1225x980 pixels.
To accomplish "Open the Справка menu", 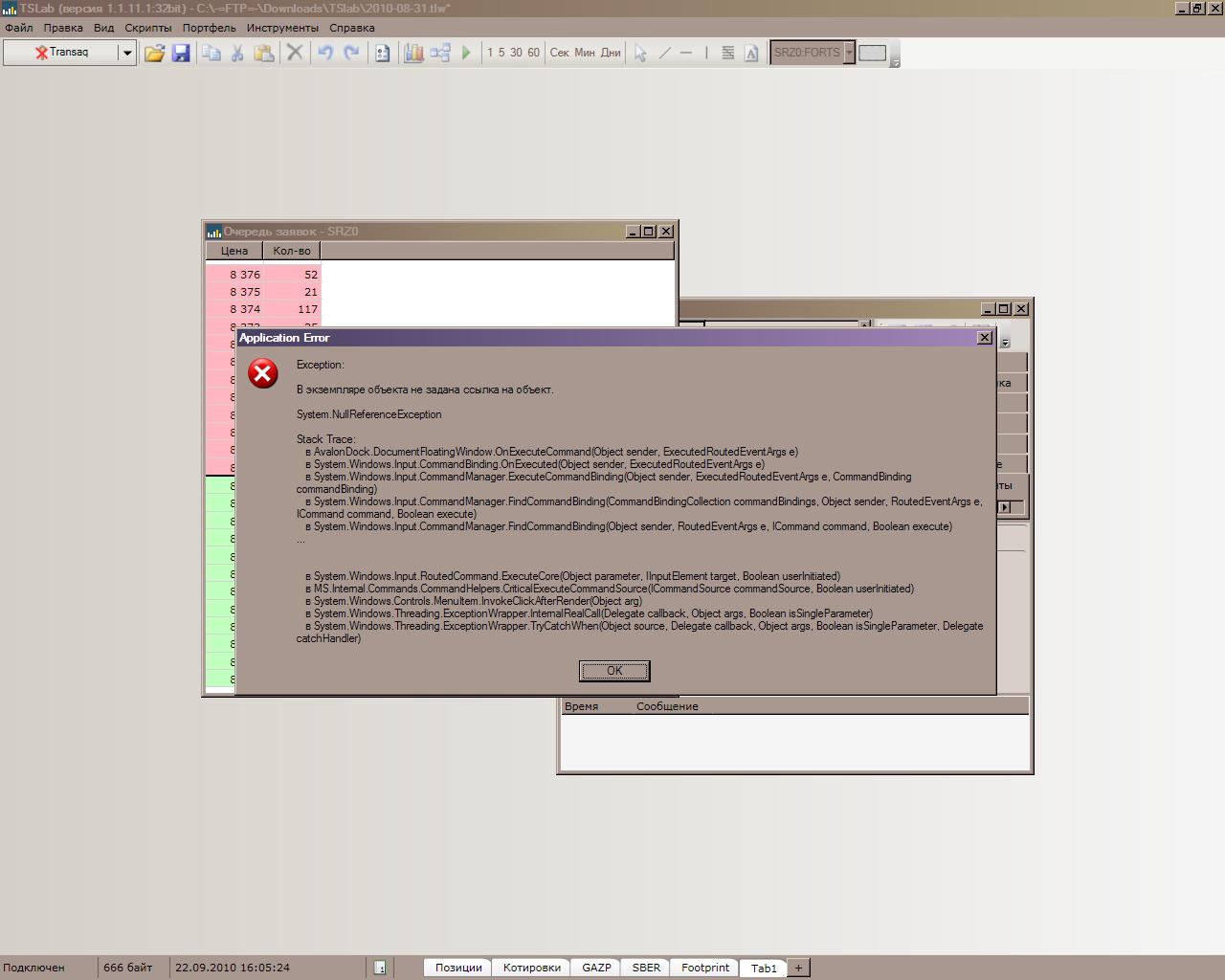I will [352, 28].
